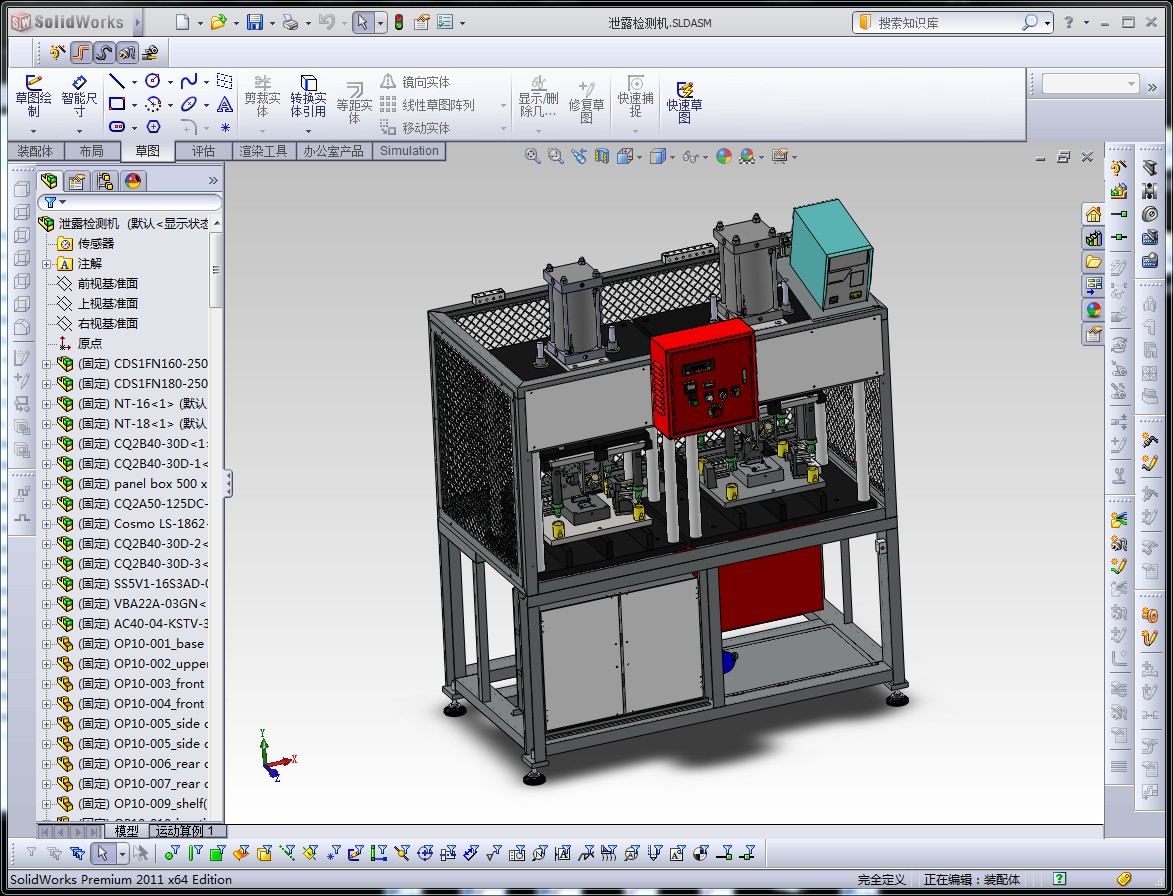Click the Save floppy disk icon

pyautogui.click(x=255, y=22)
